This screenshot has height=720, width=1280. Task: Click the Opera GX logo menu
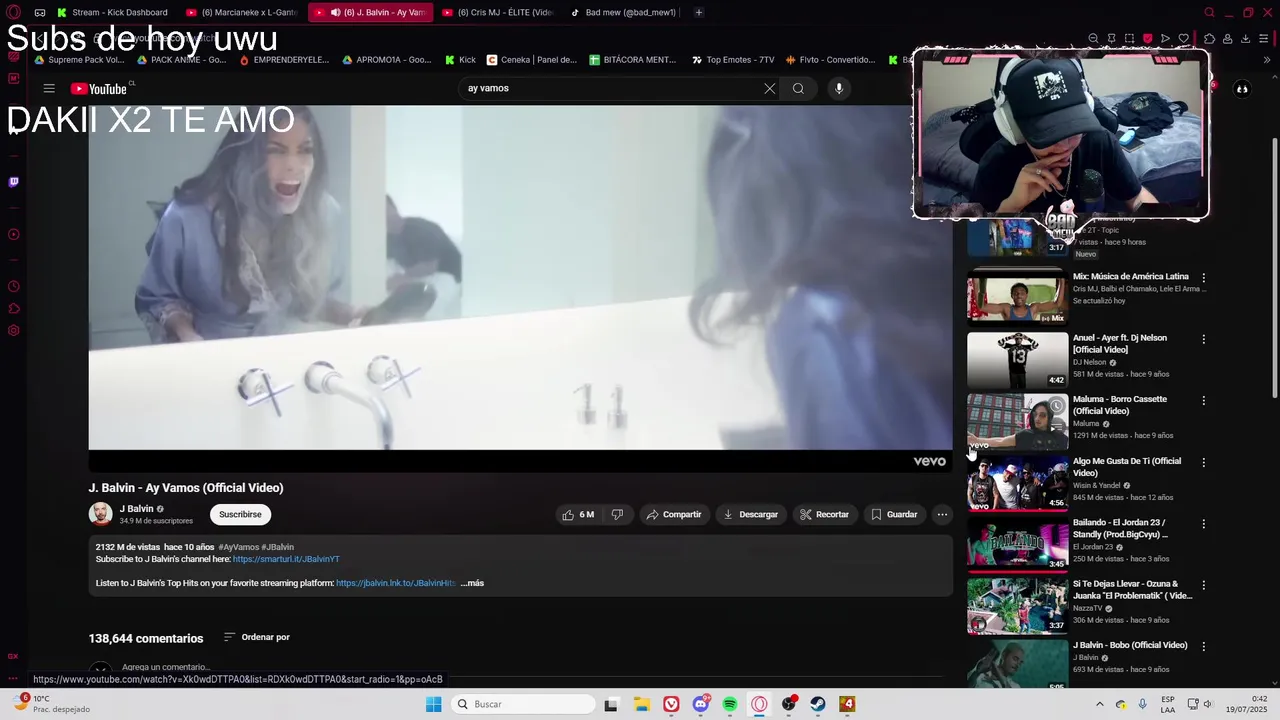click(13, 12)
